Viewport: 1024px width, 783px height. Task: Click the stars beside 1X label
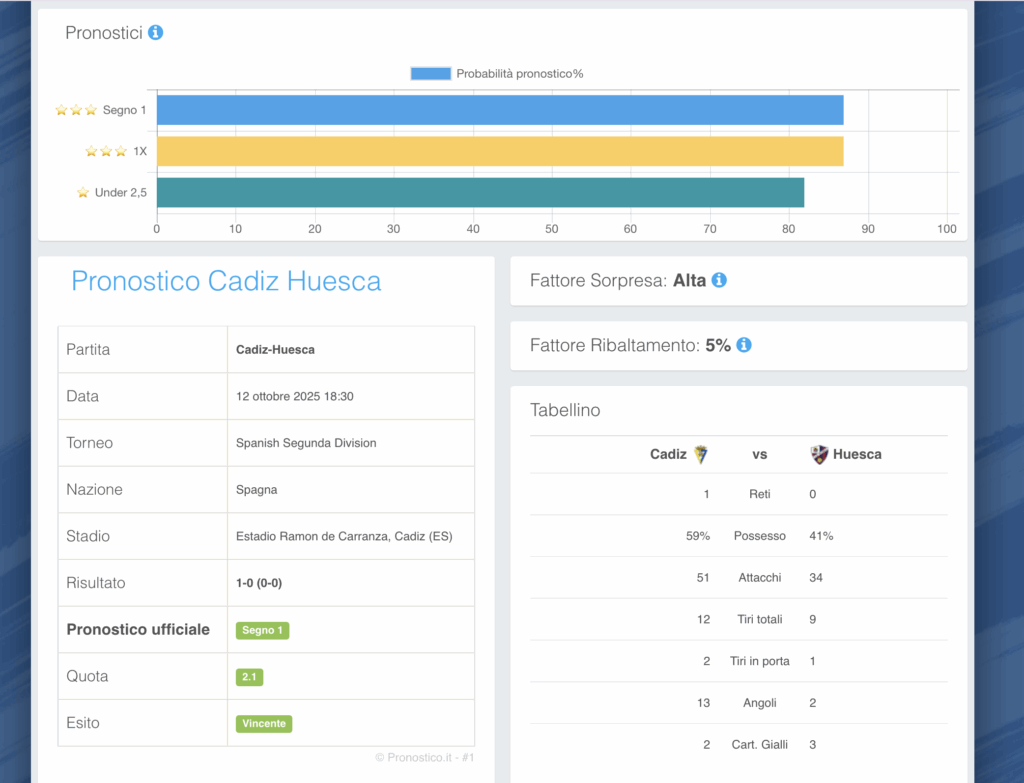(x=106, y=151)
